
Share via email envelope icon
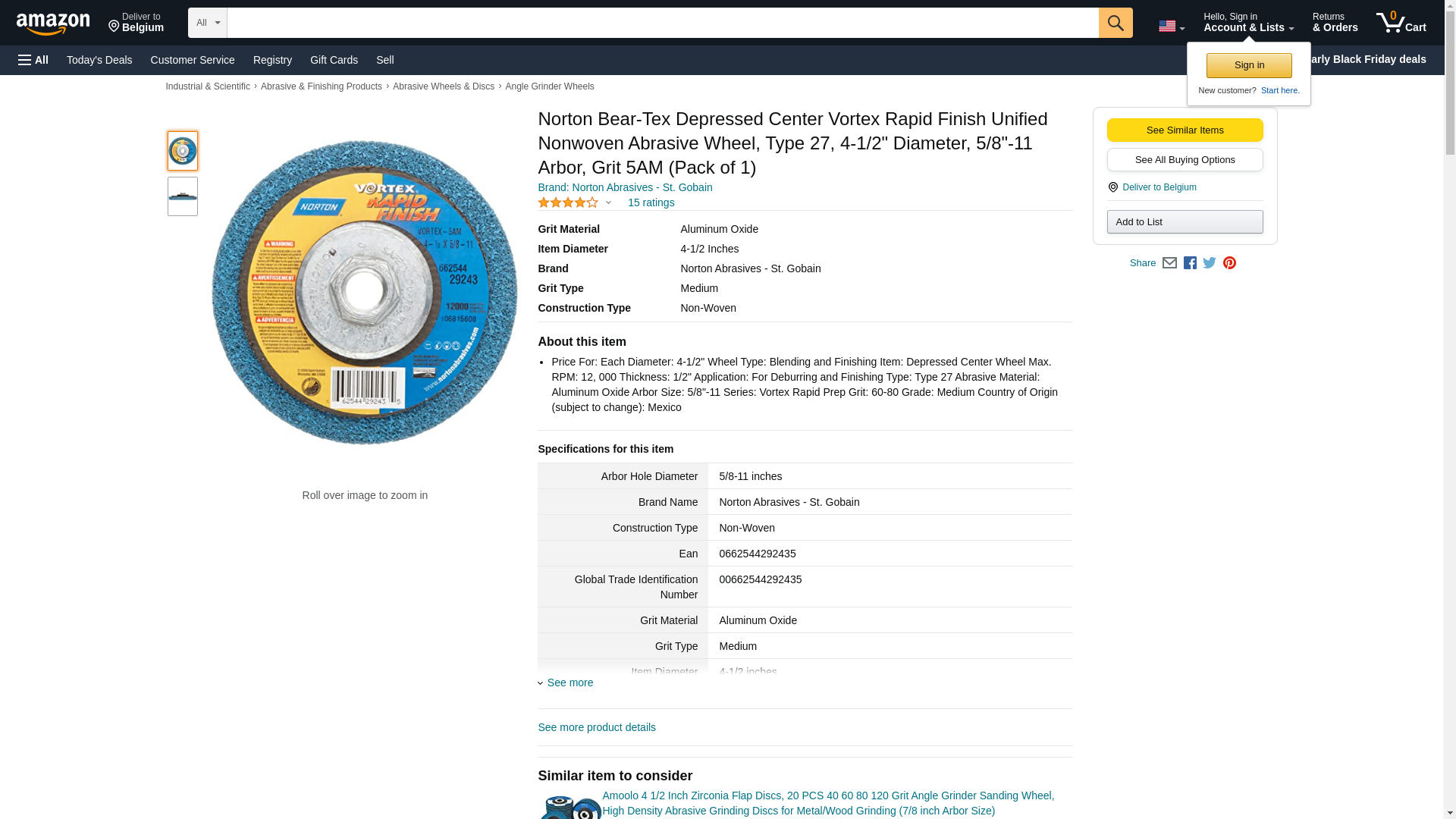tap(1169, 263)
